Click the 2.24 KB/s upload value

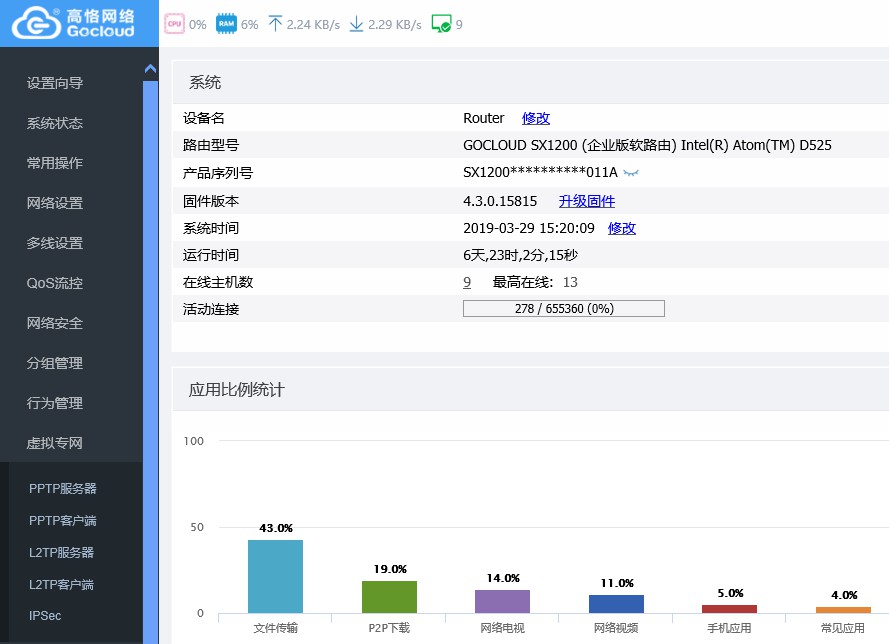pos(313,24)
